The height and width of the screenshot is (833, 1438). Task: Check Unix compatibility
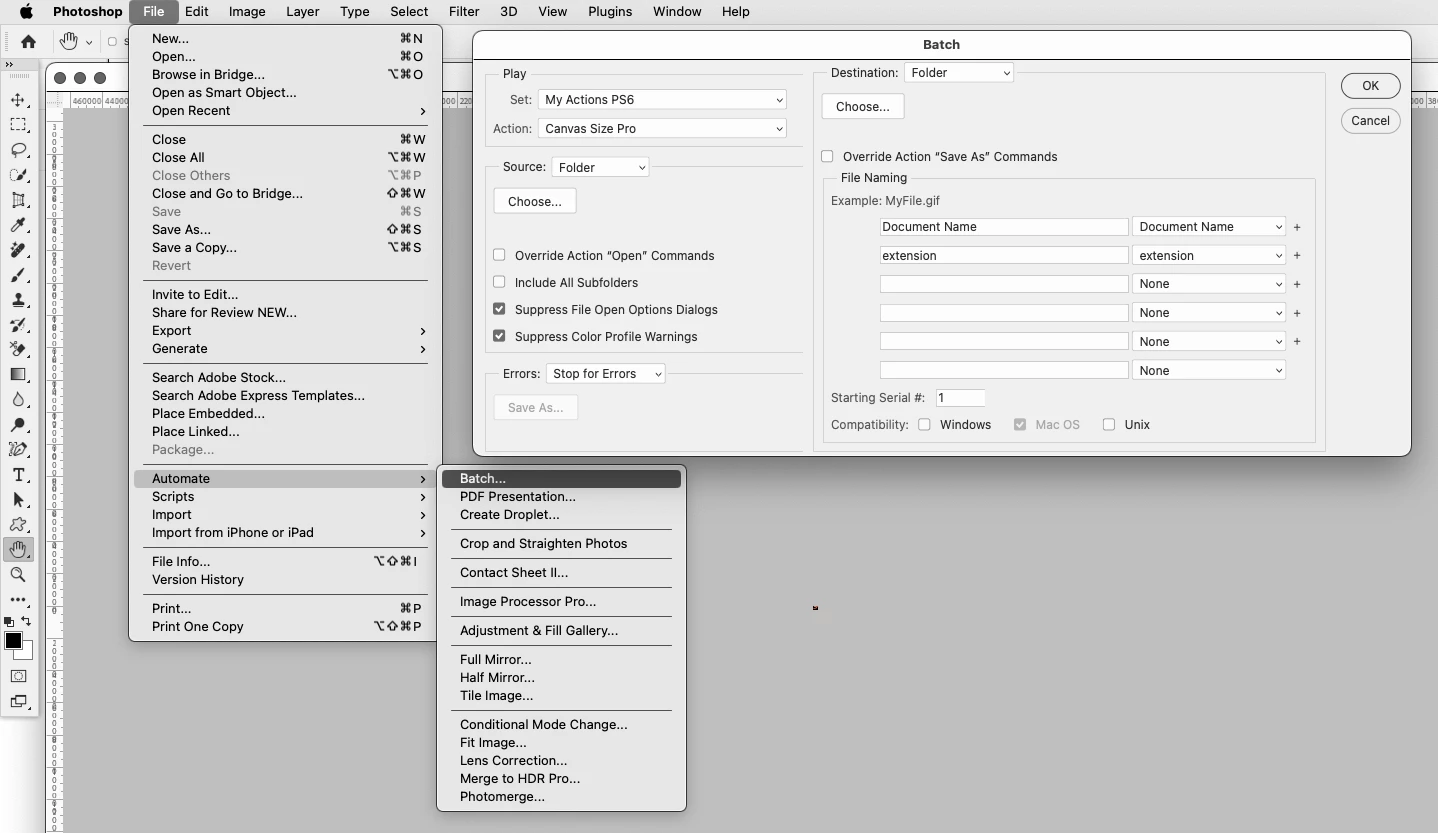click(1109, 424)
